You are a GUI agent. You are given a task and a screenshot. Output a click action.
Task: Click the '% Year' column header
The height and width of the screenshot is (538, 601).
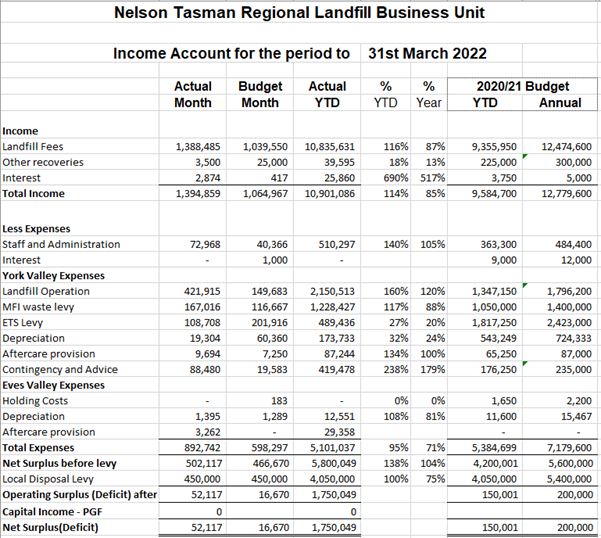tap(429, 95)
